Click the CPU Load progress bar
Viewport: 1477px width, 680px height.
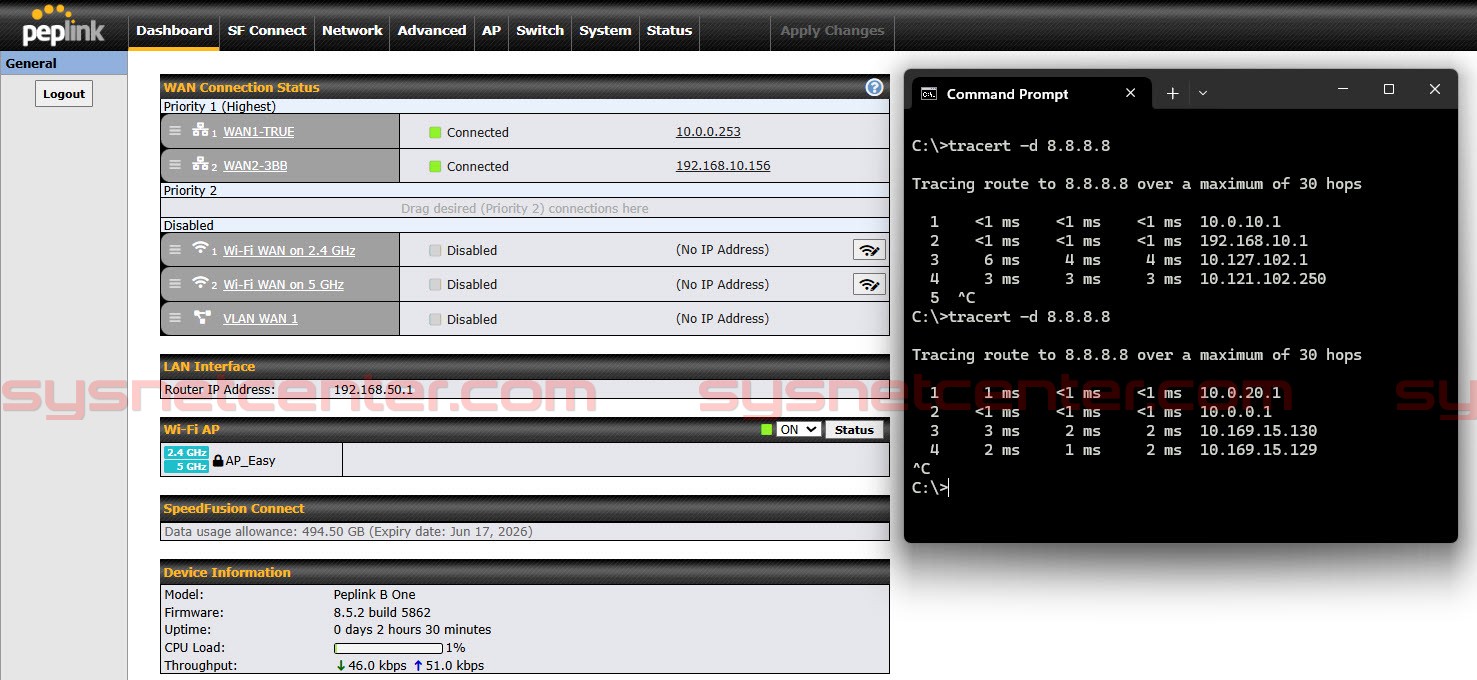point(388,648)
